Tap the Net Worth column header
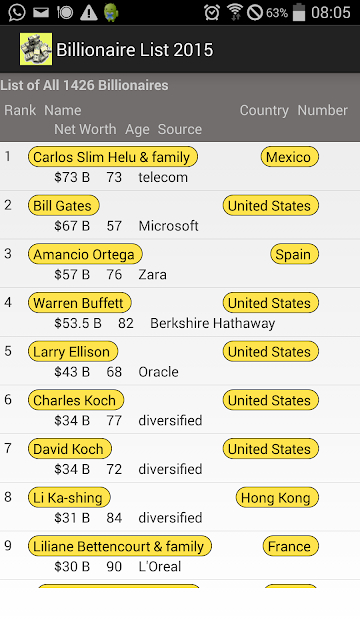The height and width of the screenshot is (640, 360). click(85, 129)
